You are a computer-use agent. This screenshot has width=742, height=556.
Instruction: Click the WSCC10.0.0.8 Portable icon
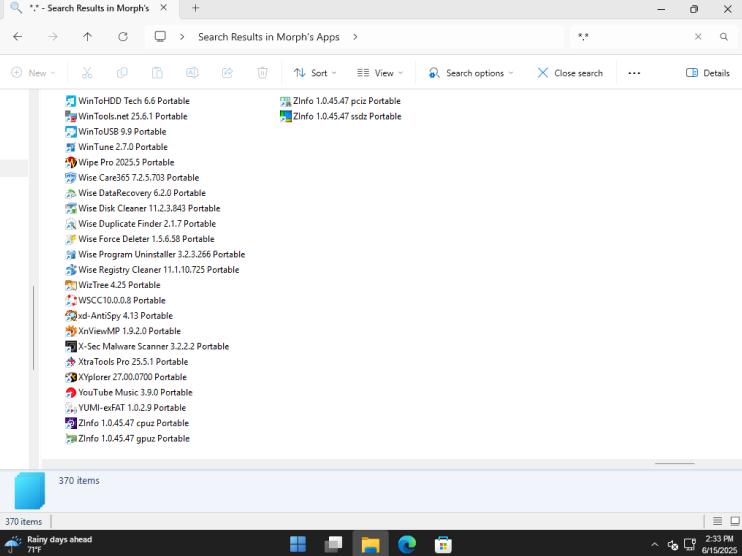(71, 300)
